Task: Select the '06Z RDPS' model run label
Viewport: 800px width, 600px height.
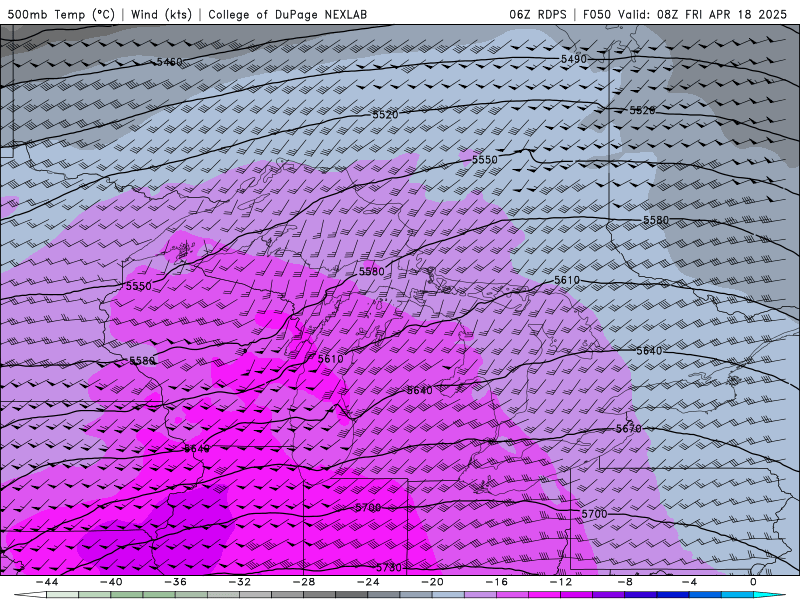Action: (538, 14)
